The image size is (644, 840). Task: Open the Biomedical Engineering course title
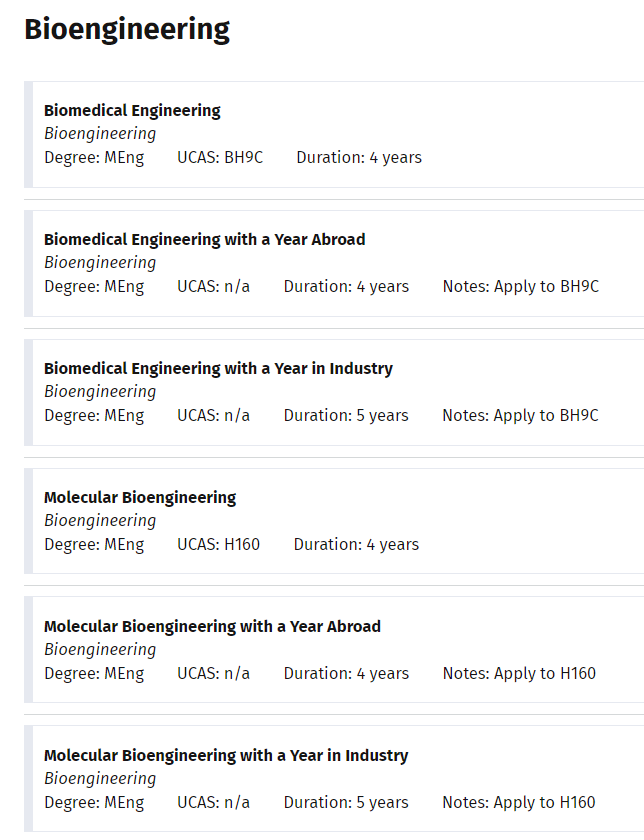coord(132,110)
